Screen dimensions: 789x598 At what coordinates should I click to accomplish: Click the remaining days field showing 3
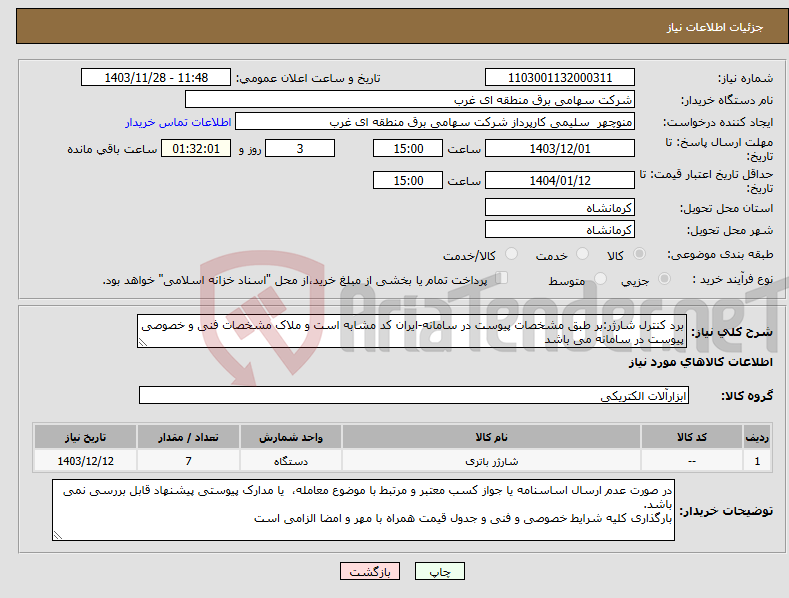[300, 148]
